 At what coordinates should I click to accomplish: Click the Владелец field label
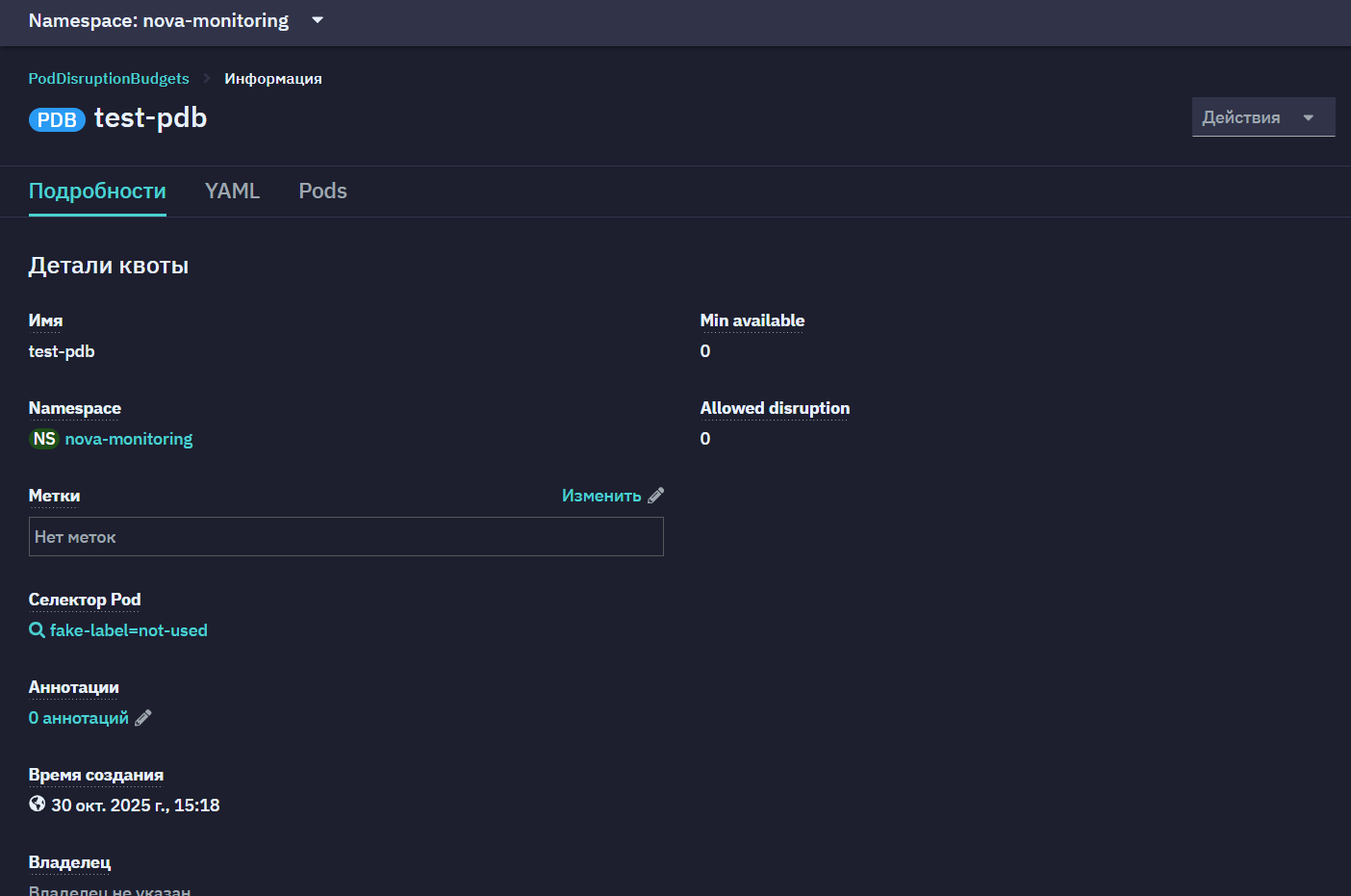pyautogui.click(x=70, y=862)
